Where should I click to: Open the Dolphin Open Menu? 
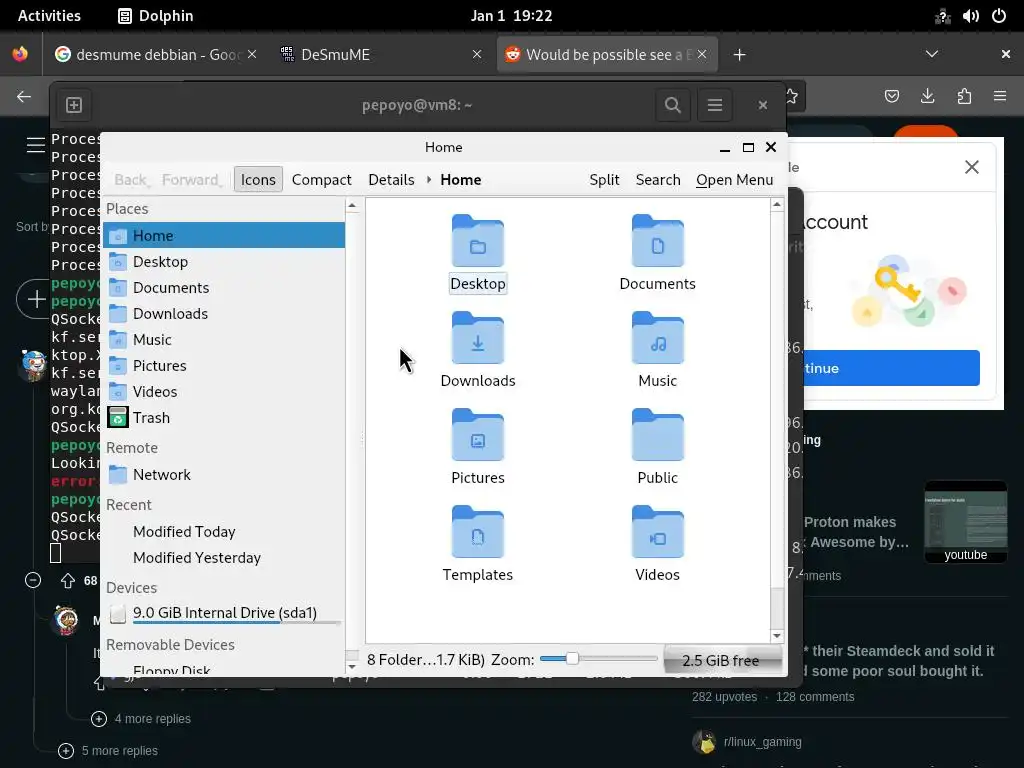click(x=734, y=180)
